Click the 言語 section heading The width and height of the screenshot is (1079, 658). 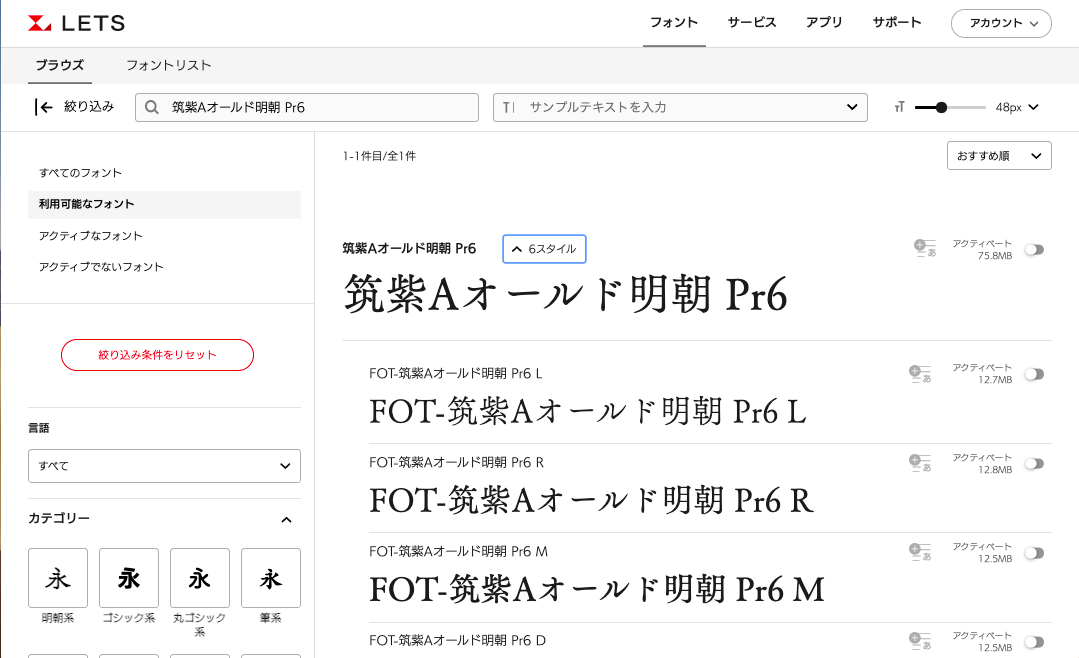[x=39, y=428]
